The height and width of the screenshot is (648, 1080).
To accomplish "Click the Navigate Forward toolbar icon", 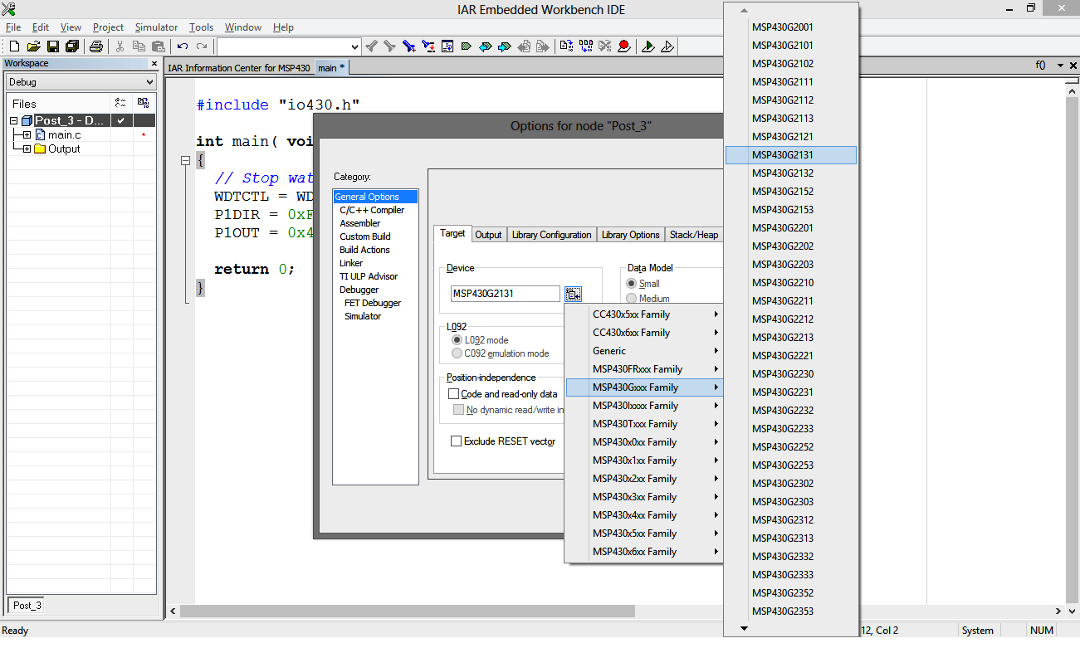I will pos(543,47).
